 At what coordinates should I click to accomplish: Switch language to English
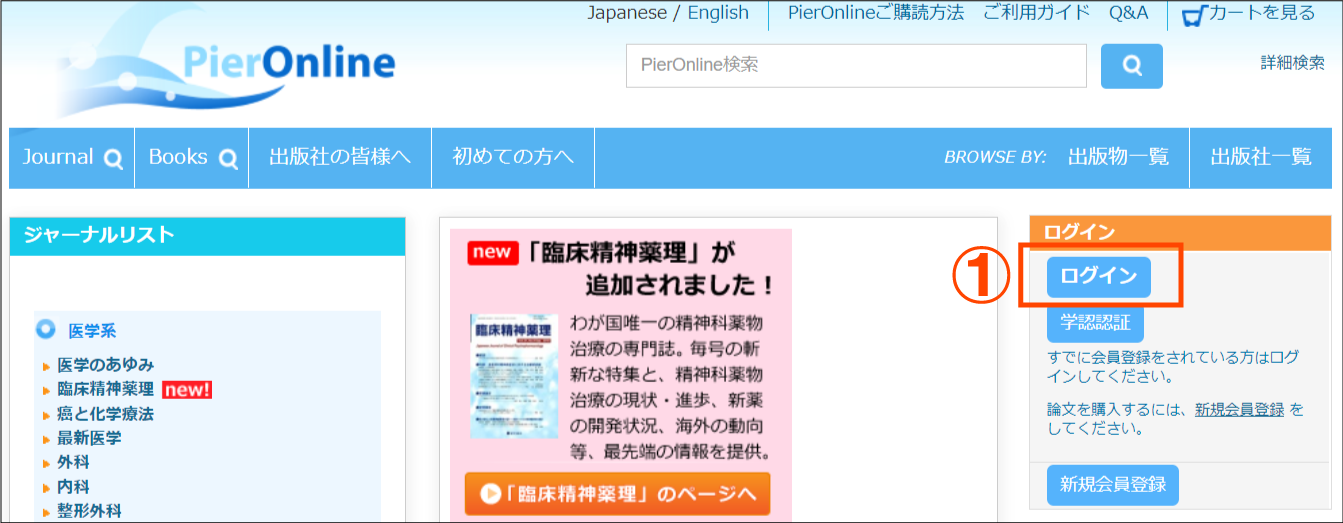tap(718, 13)
